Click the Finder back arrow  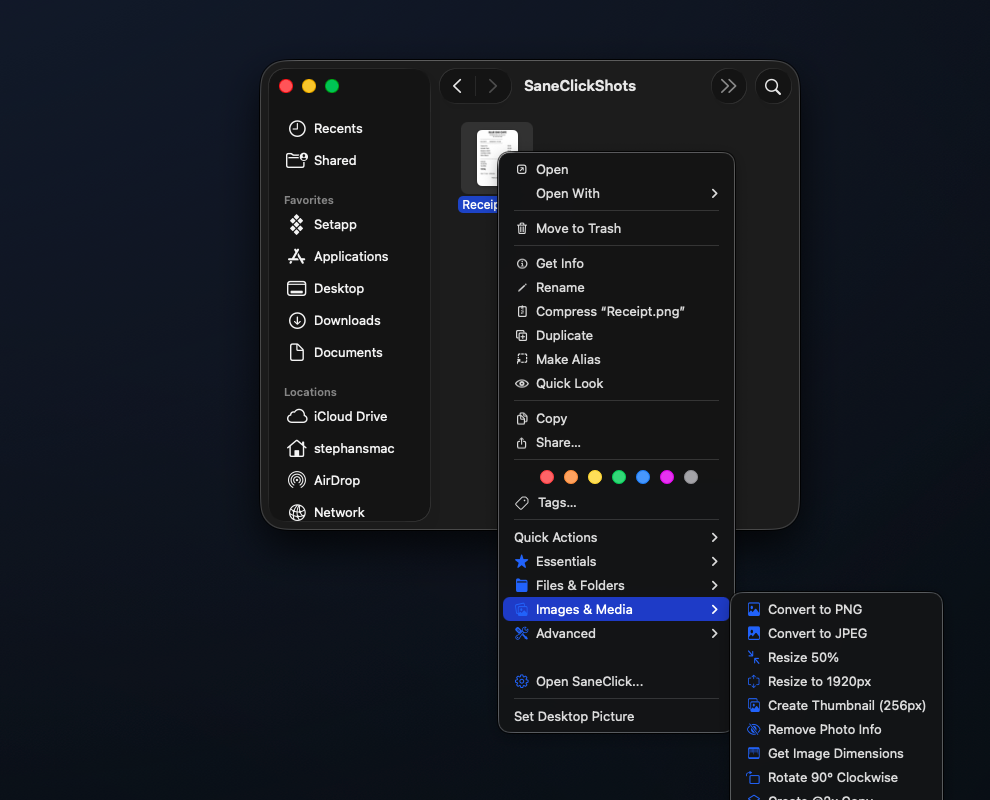458,86
